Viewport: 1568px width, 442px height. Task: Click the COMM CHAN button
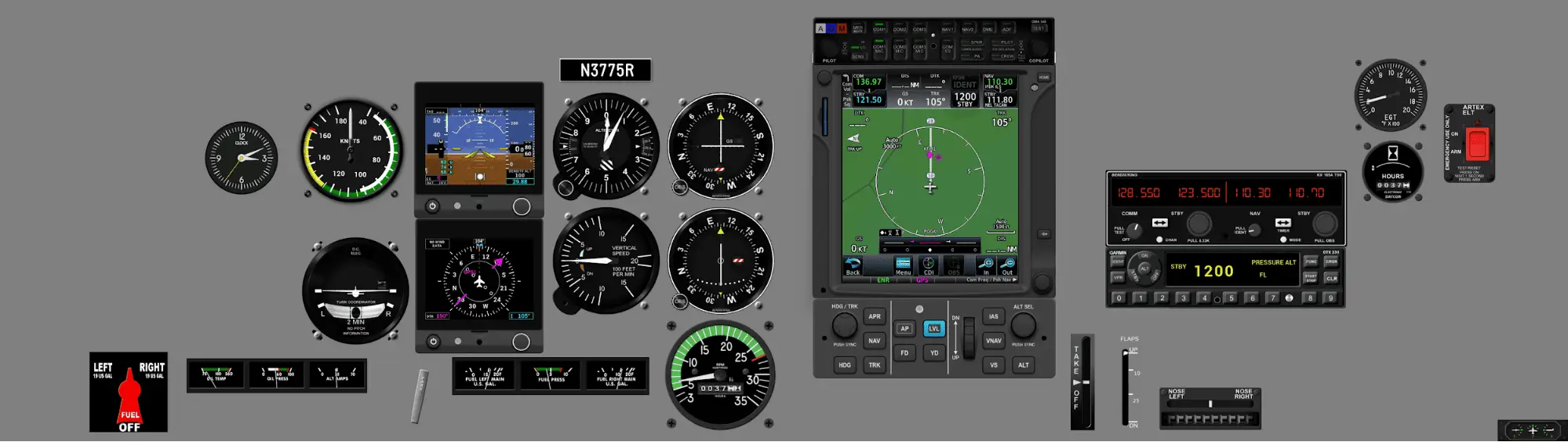[x=1159, y=239]
